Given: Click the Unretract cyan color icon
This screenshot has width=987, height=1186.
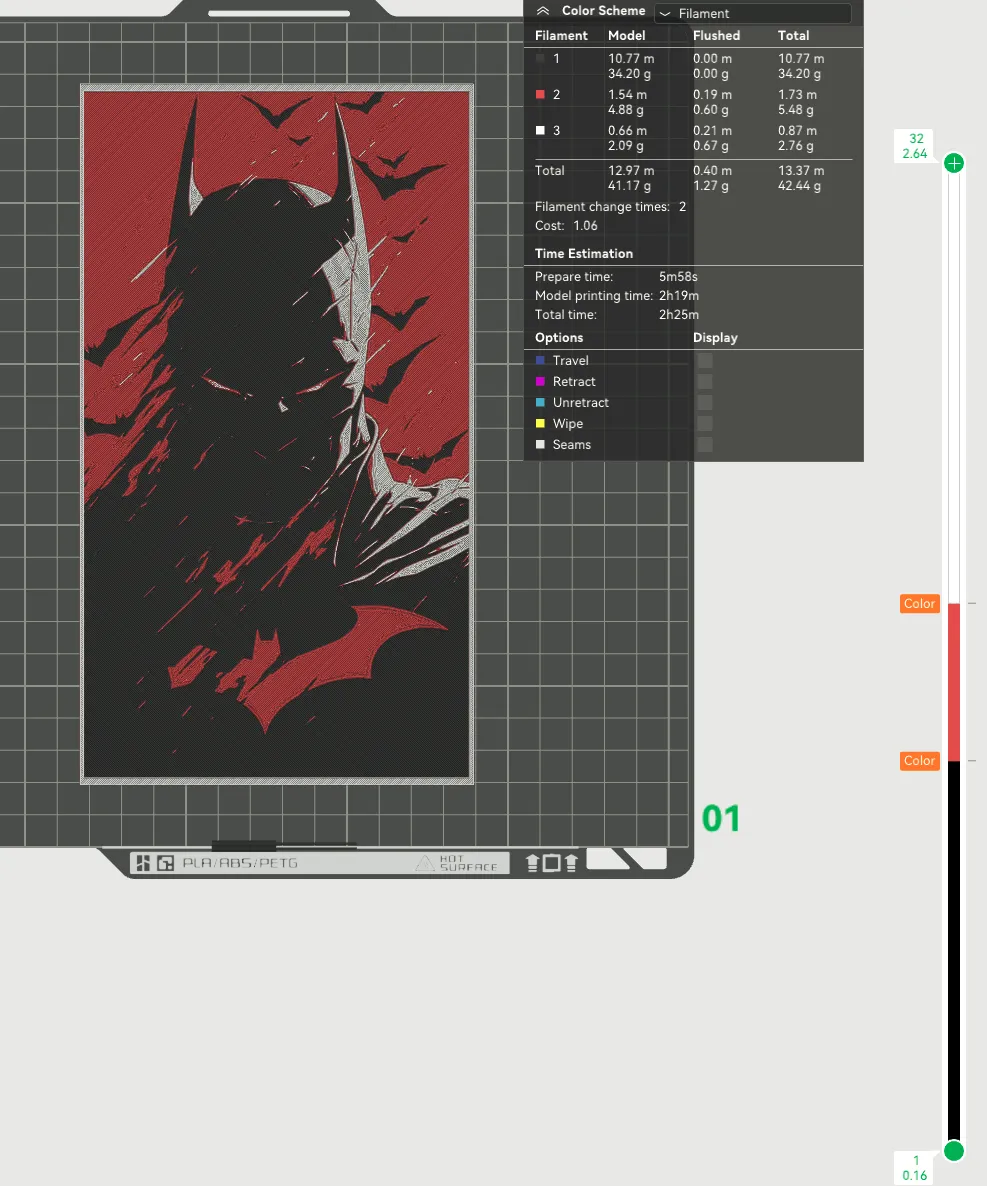Looking at the screenshot, I should pyautogui.click(x=540, y=403).
